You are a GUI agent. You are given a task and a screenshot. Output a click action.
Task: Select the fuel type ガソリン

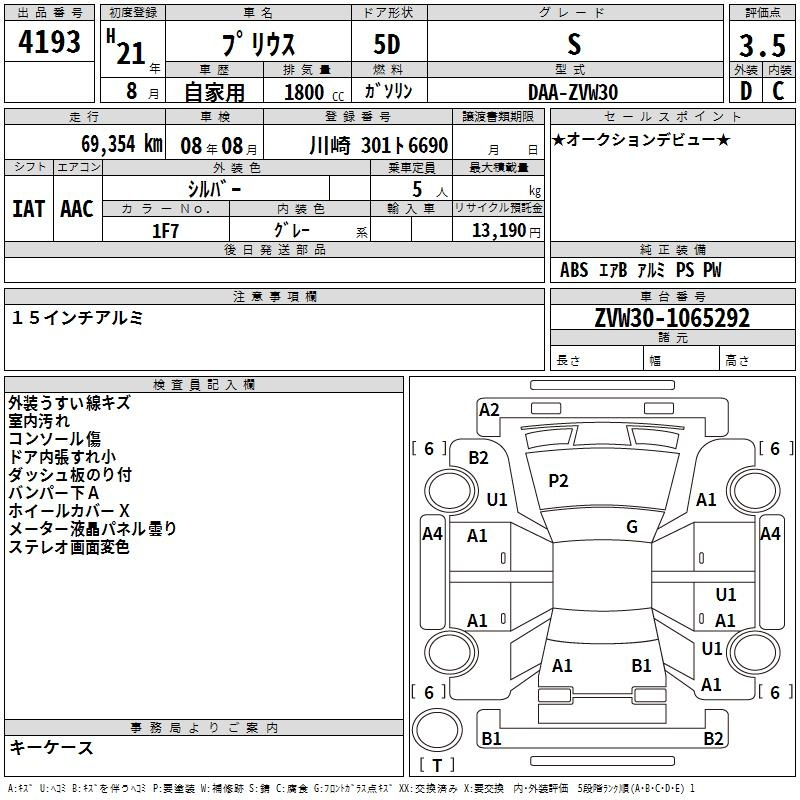pyautogui.click(x=388, y=91)
